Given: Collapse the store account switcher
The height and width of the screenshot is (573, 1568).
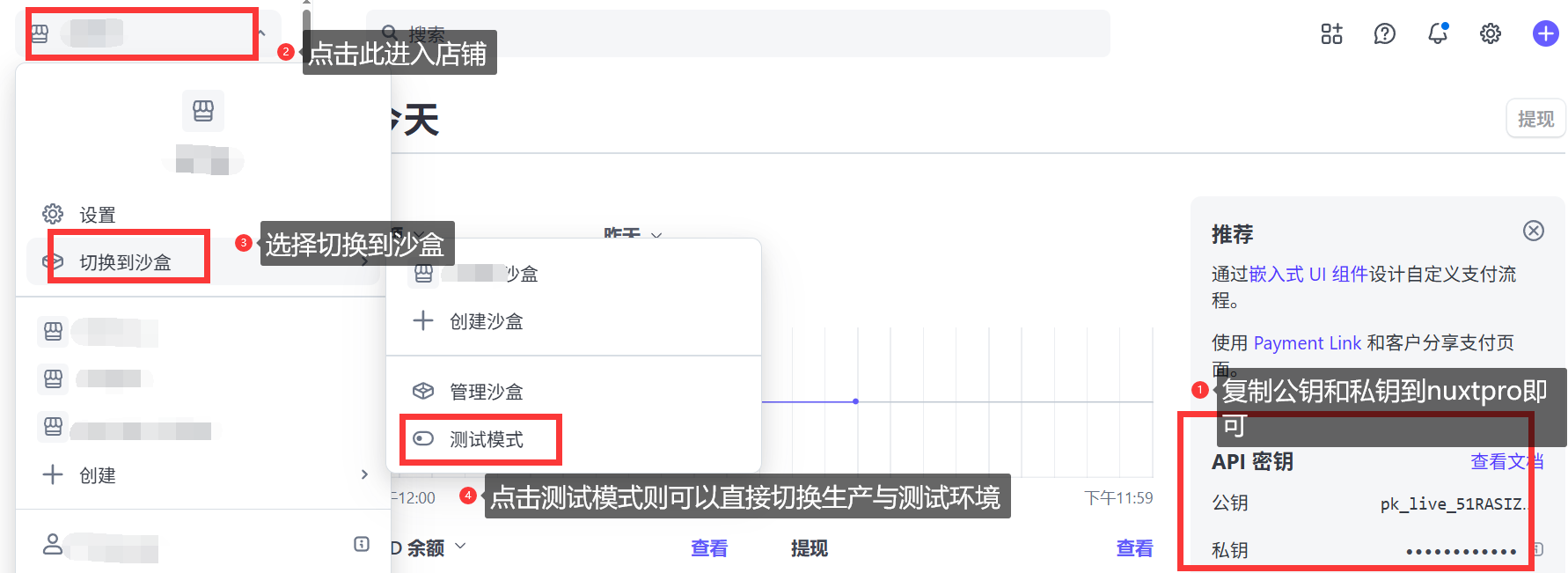Looking at the screenshot, I should tap(261, 33).
